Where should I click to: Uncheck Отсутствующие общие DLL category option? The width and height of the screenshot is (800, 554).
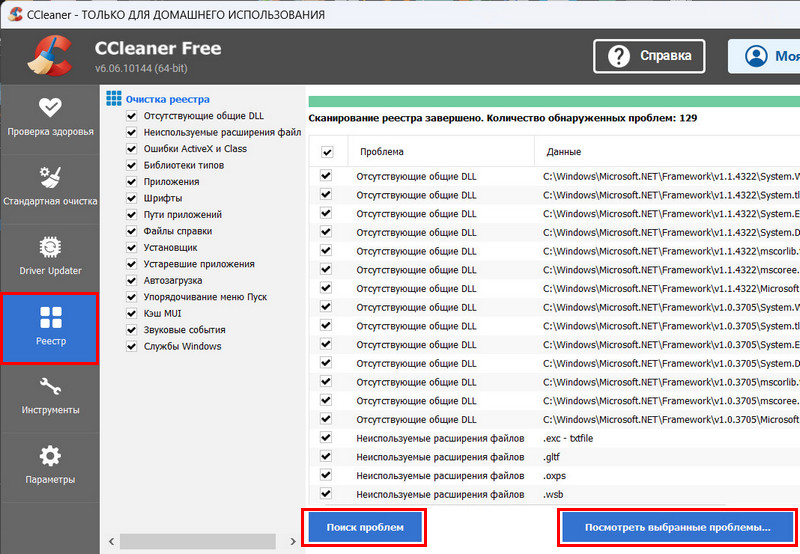coord(132,116)
